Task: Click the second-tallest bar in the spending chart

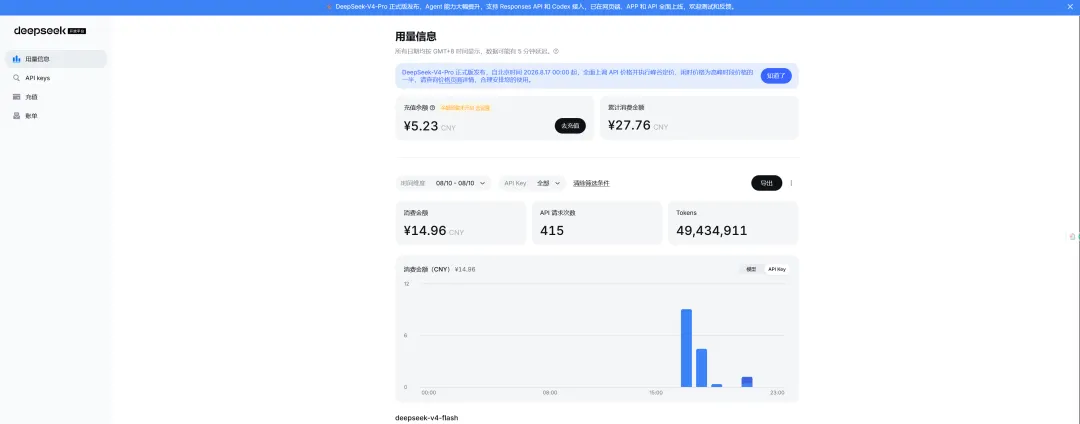Action: pos(701,368)
